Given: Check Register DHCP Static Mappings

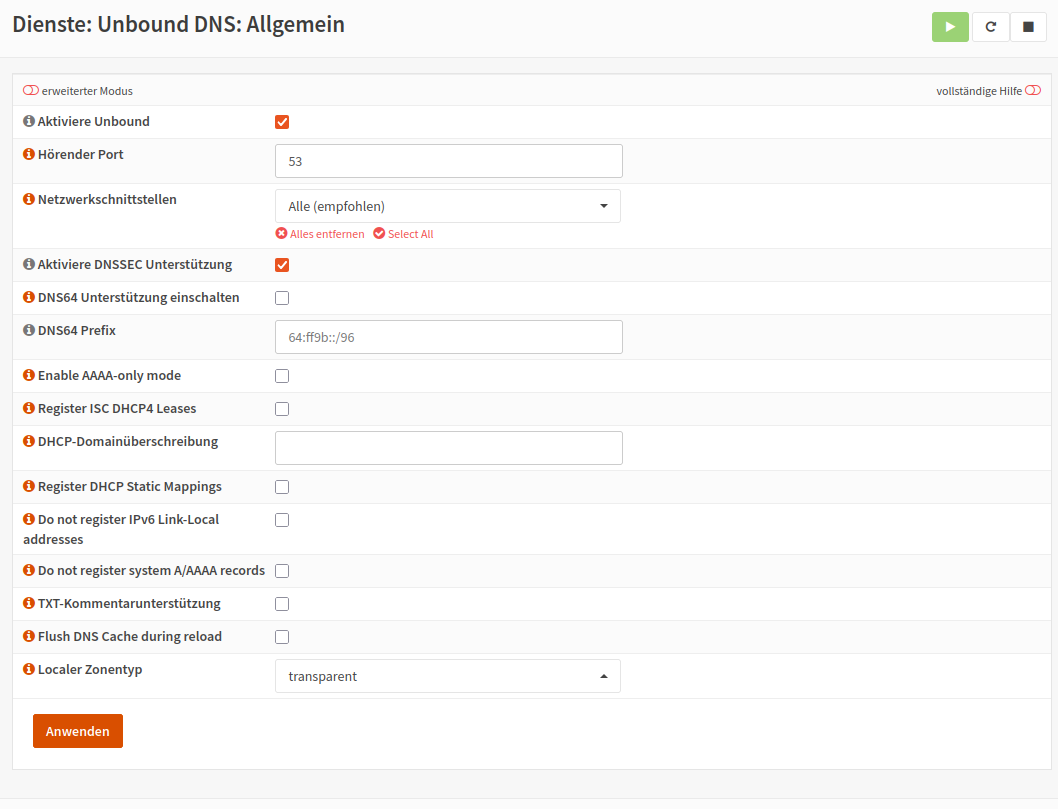Looking at the screenshot, I should [282, 487].
